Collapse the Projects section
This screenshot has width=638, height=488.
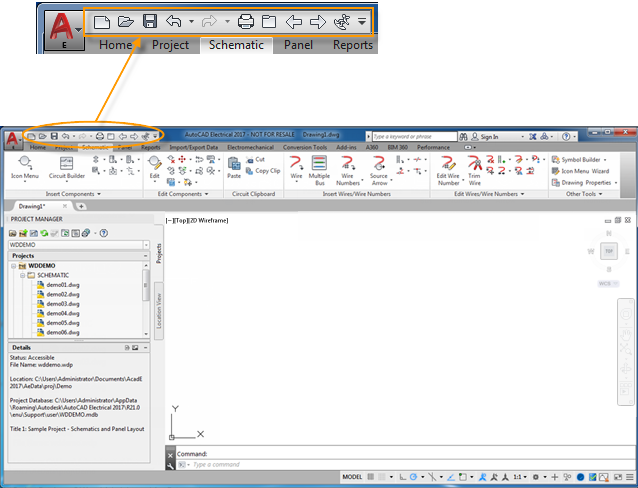[x=145, y=256]
